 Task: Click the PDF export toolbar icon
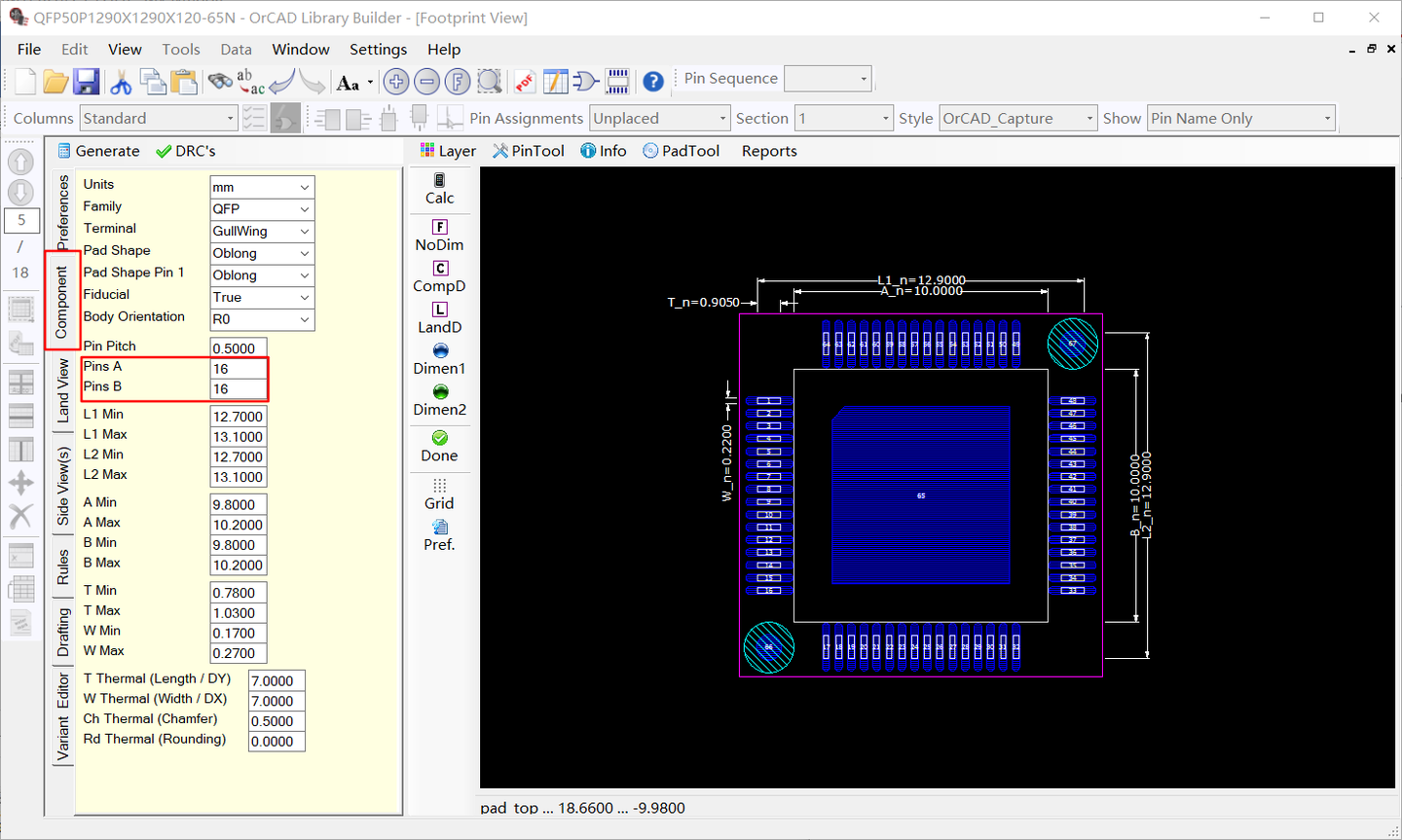click(x=524, y=82)
